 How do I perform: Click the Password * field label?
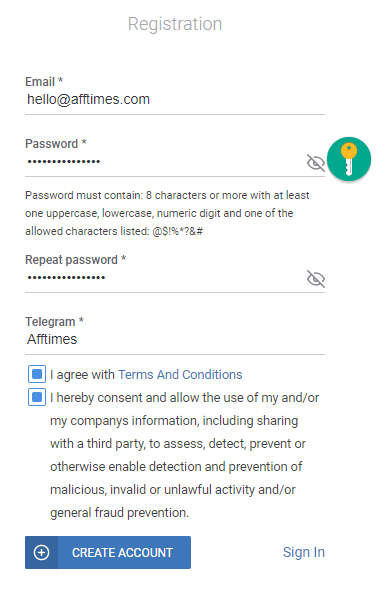pyautogui.click(x=56, y=144)
